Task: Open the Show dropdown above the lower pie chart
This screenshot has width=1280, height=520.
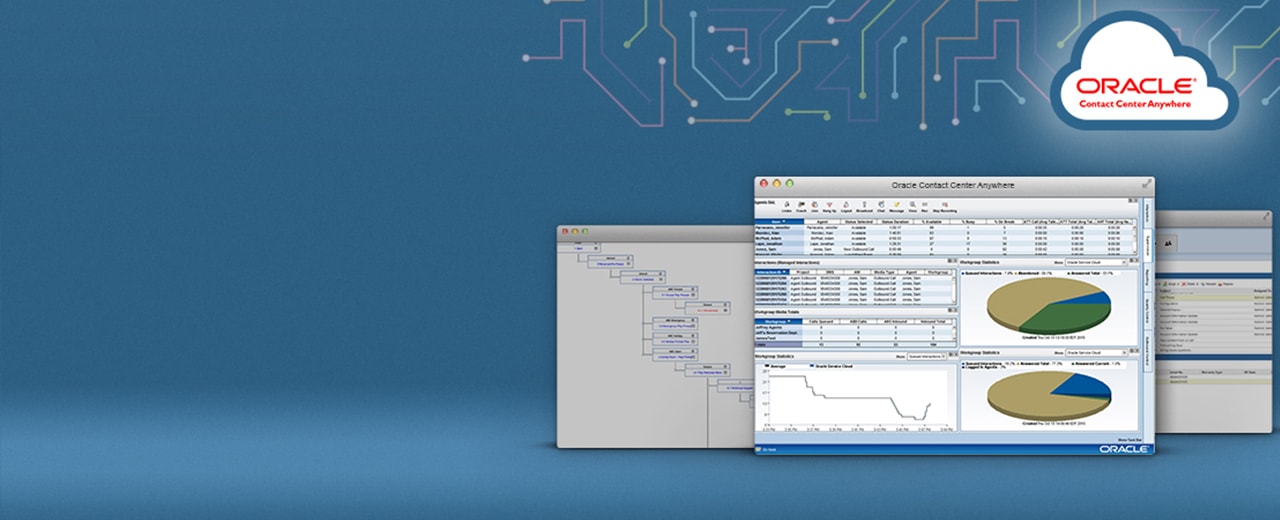Action: [1096, 352]
